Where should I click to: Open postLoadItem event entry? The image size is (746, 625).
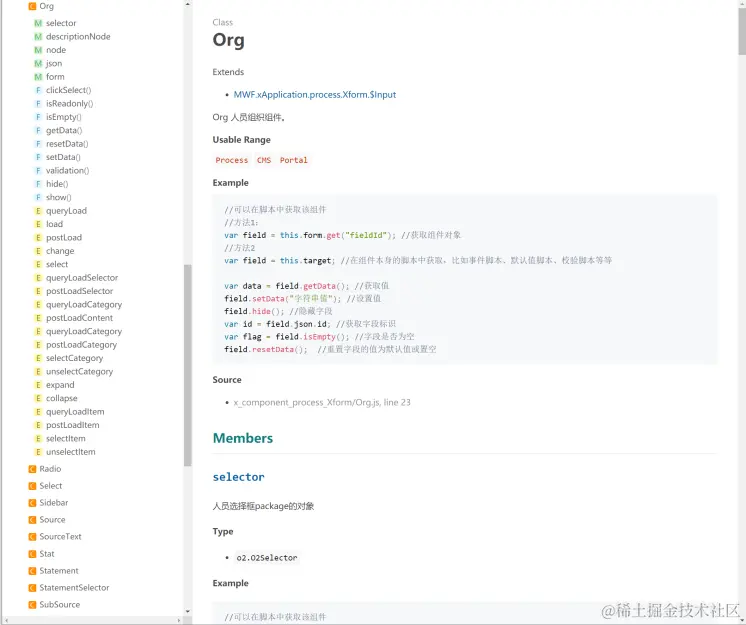[x=72, y=425]
